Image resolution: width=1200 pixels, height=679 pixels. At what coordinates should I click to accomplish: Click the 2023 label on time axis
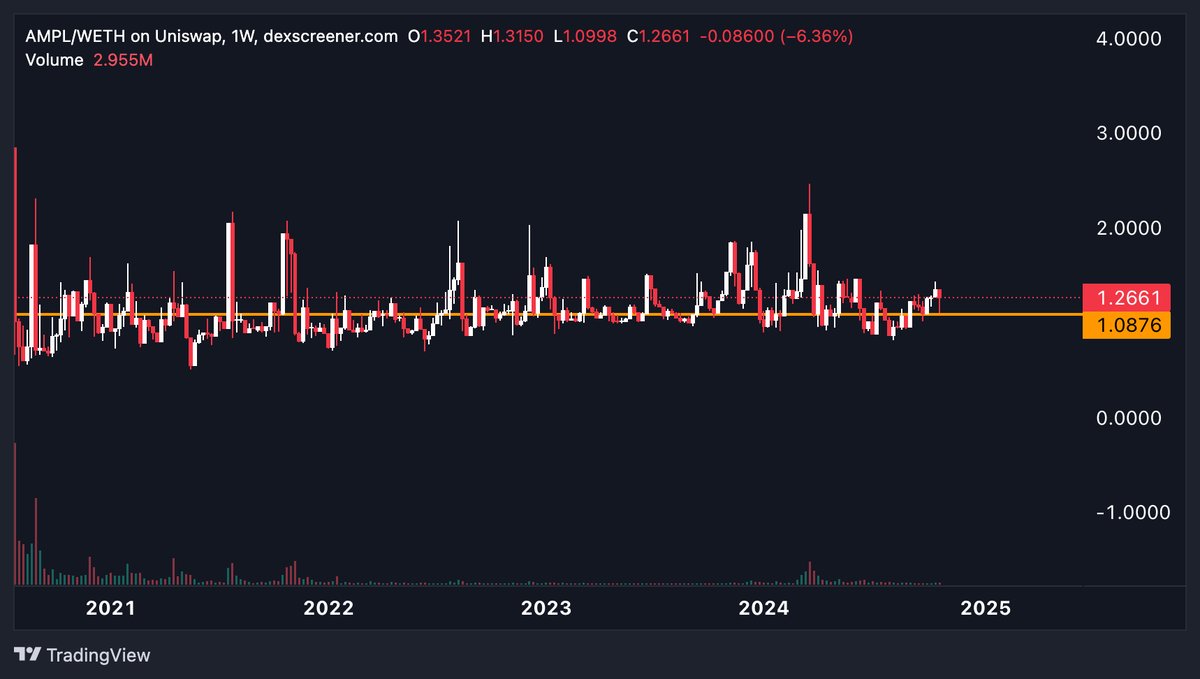(546, 608)
